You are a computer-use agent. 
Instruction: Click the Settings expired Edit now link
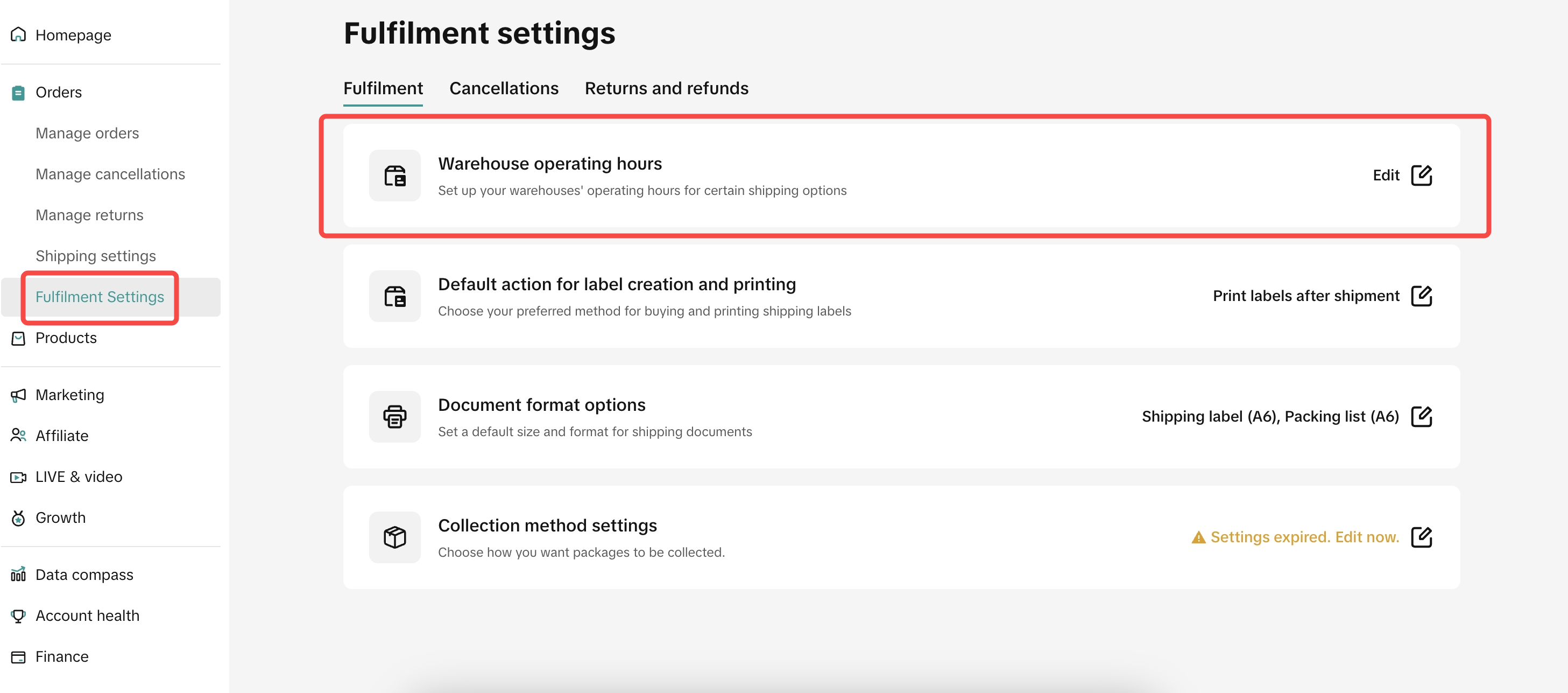(1304, 537)
